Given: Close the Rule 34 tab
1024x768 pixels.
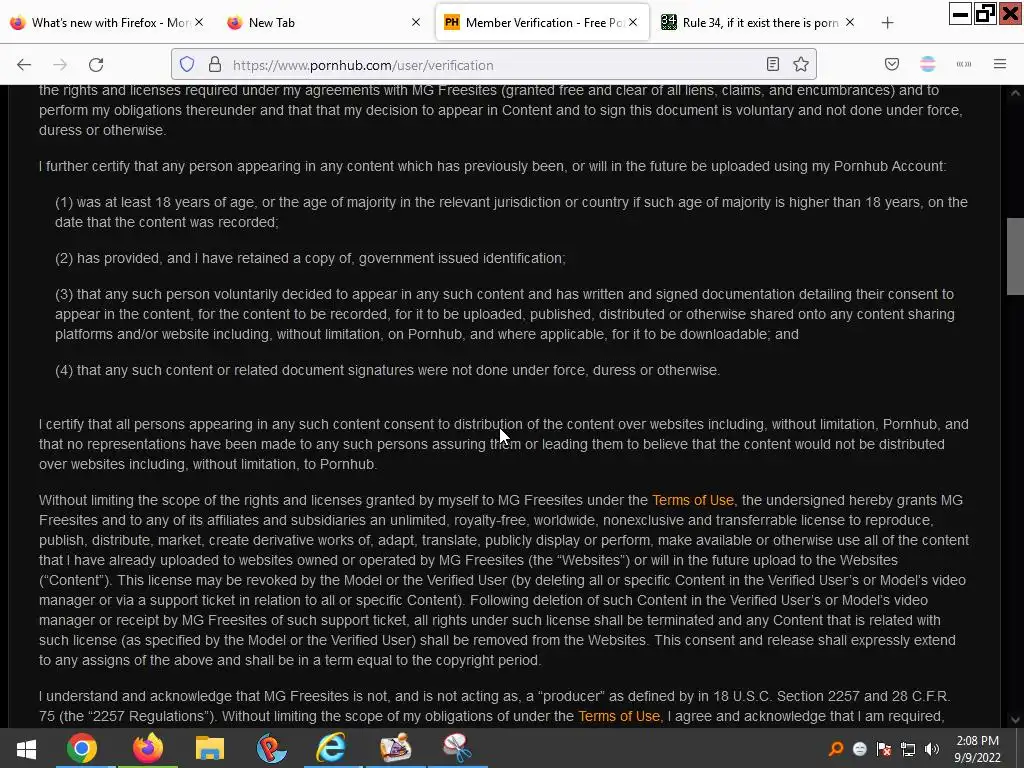Looking at the screenshot, I should (x=850, y=22).
